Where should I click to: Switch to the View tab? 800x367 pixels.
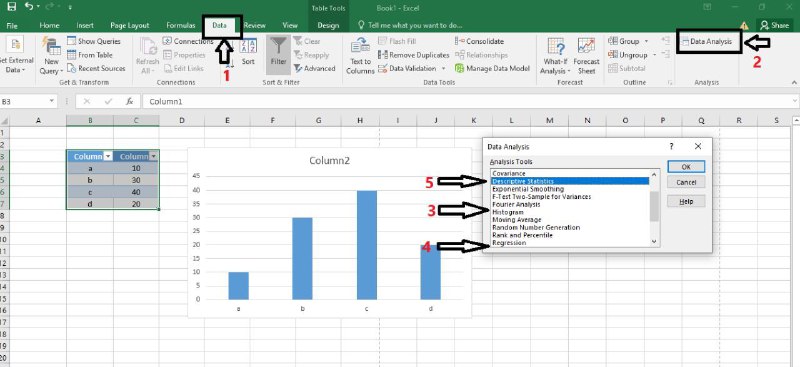[290, 25]
